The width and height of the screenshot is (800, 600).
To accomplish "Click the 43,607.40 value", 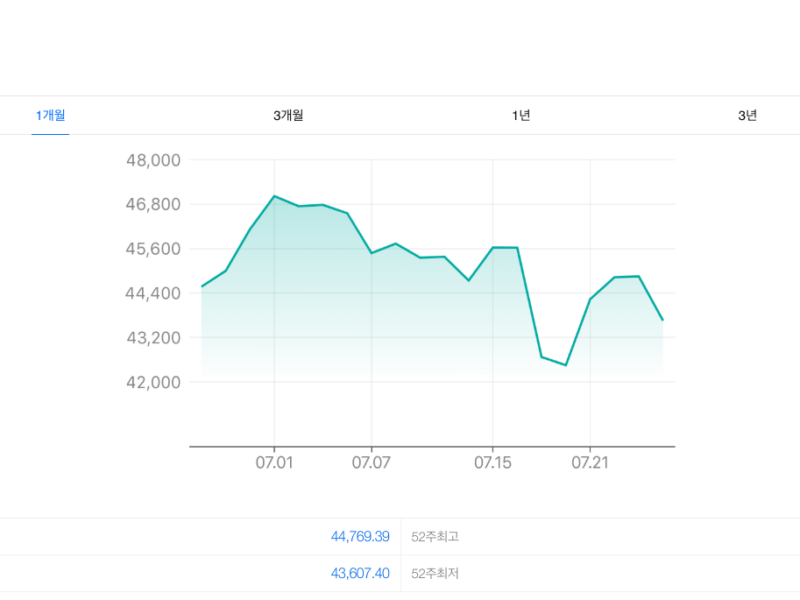I will pos(360,573).
